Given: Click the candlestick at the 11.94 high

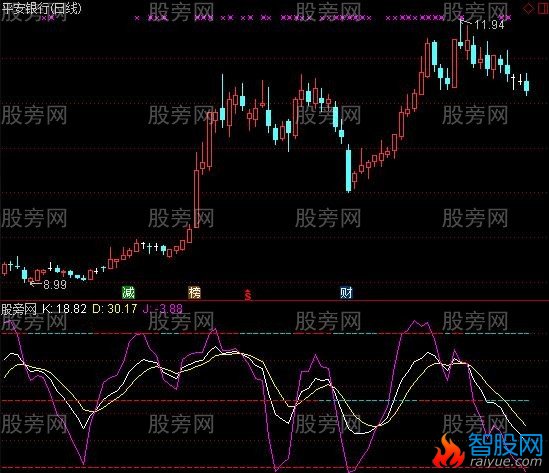Looking at the screenshot, I should point(460,34).
